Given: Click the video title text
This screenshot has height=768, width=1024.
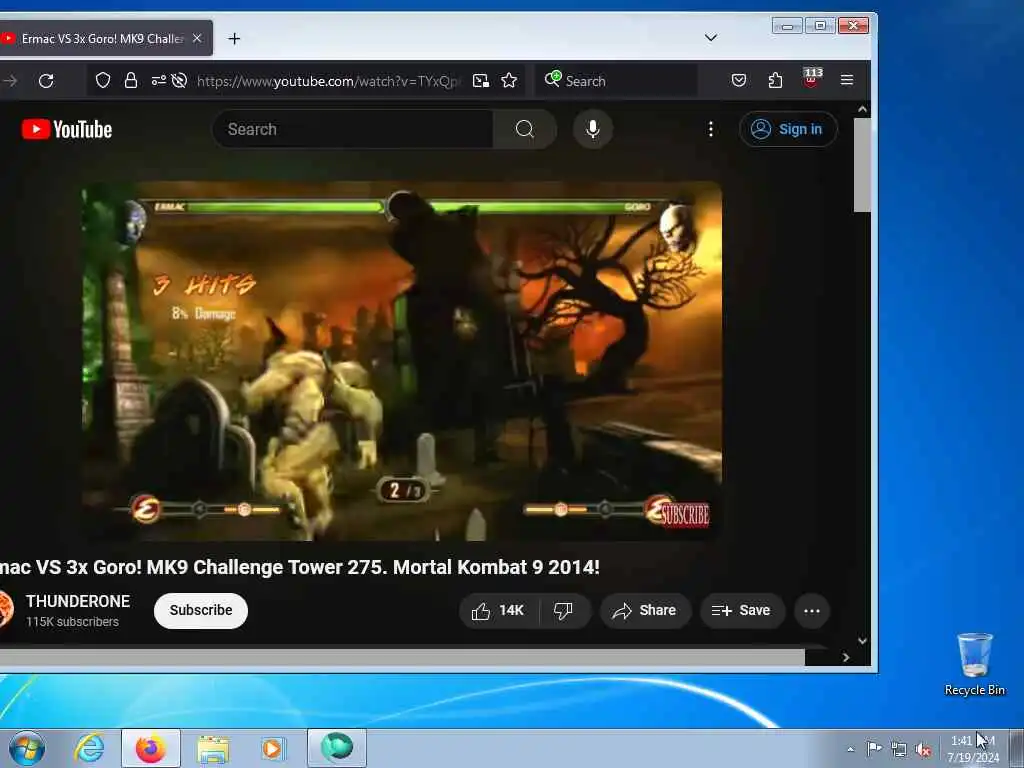Looking at the screenshot, I should click(300, 567).
